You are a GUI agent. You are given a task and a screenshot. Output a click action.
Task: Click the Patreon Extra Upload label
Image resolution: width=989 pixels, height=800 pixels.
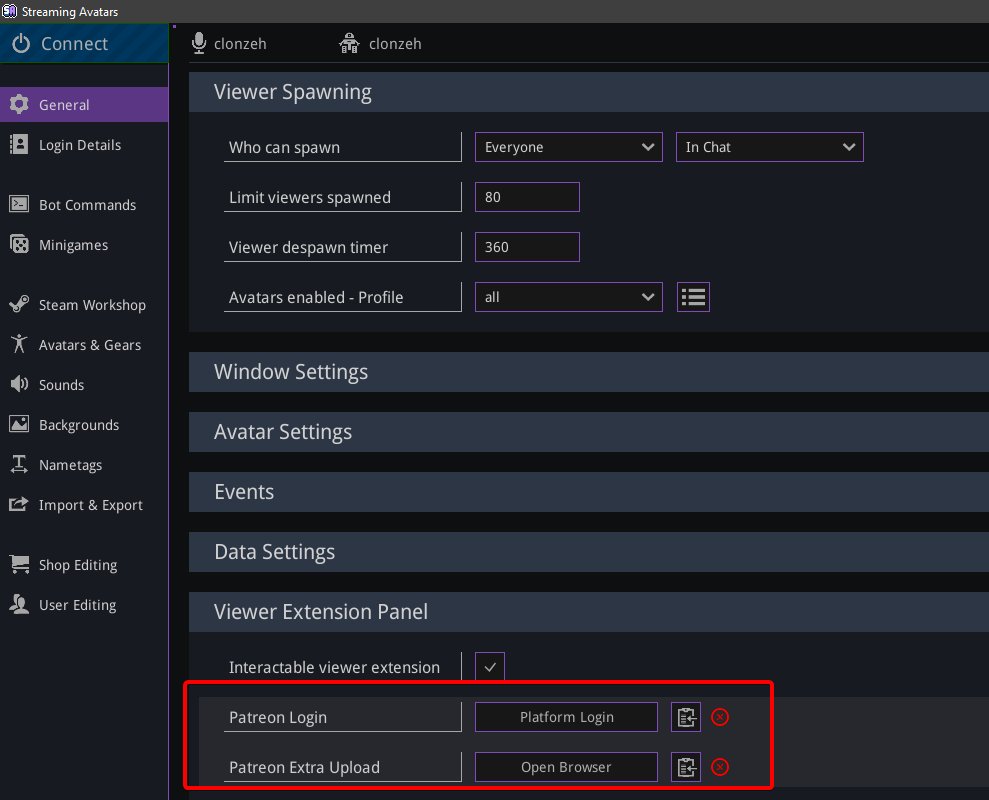click(x=304, y=767)
